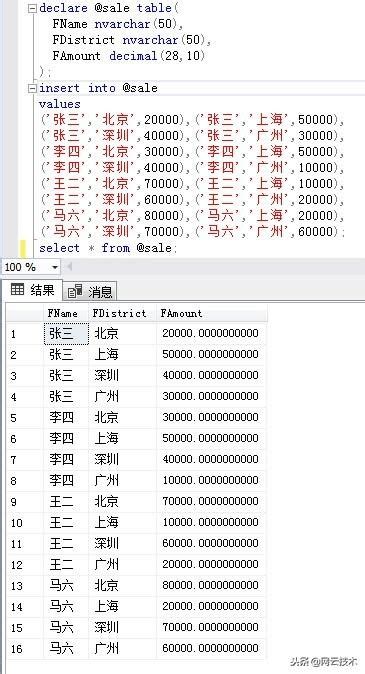Open the 100 % zoom dropdown

(55, 267)
